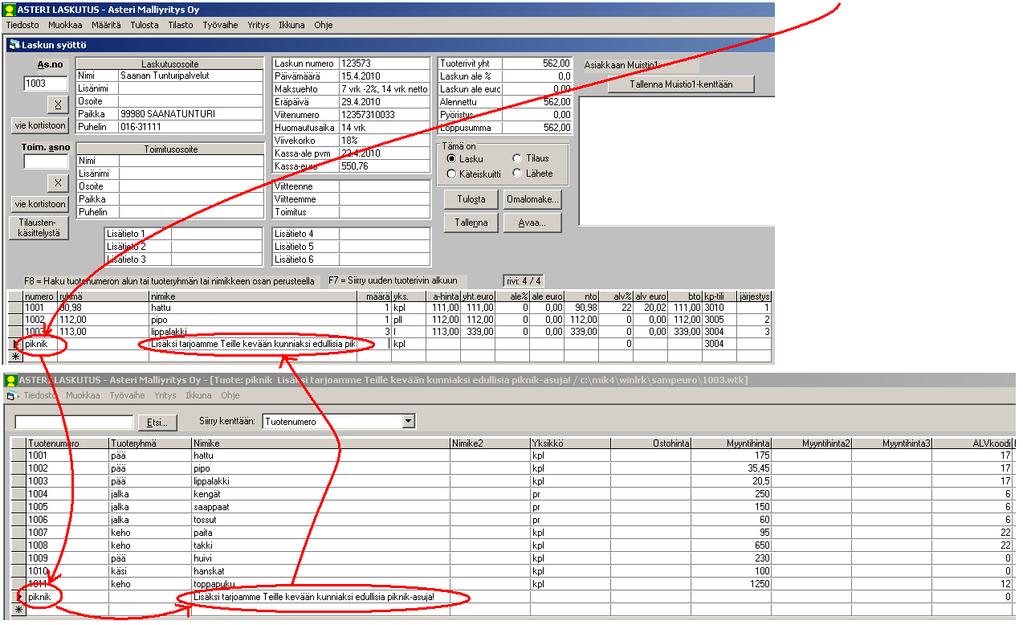The image size is (1023, 625).
Task: Click the Ostohinta column header
Action: coord(650,443)
